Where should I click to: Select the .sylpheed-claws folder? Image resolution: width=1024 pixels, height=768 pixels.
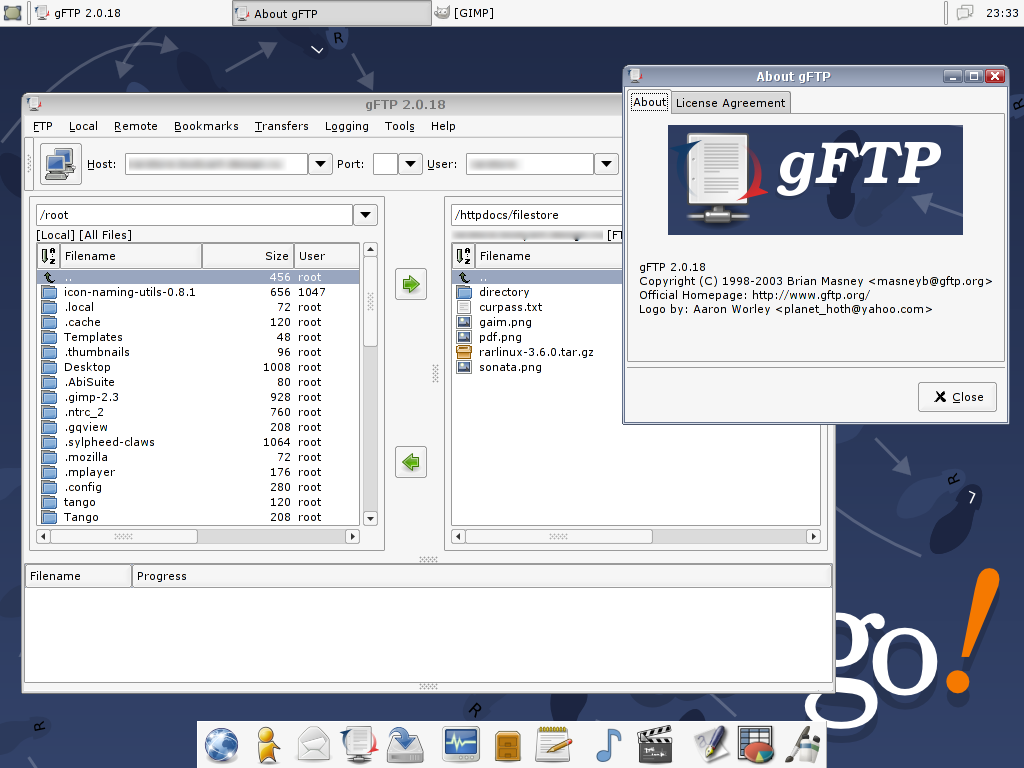[x=198, y=442]
